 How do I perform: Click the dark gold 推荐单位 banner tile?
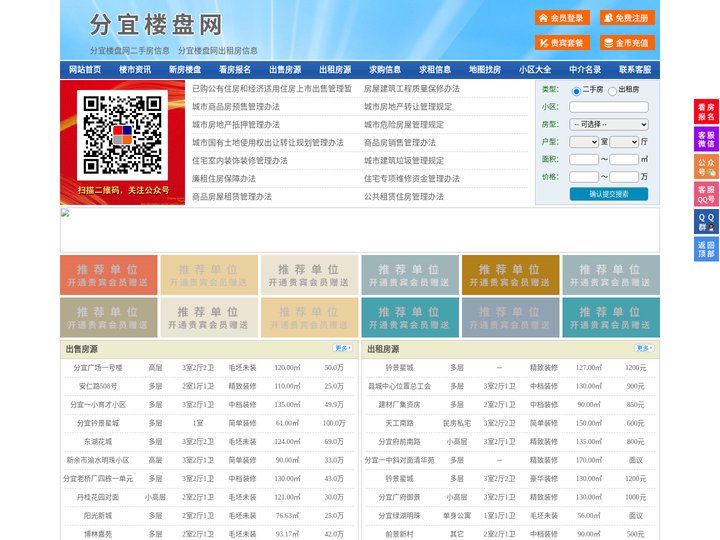(511, 275)
